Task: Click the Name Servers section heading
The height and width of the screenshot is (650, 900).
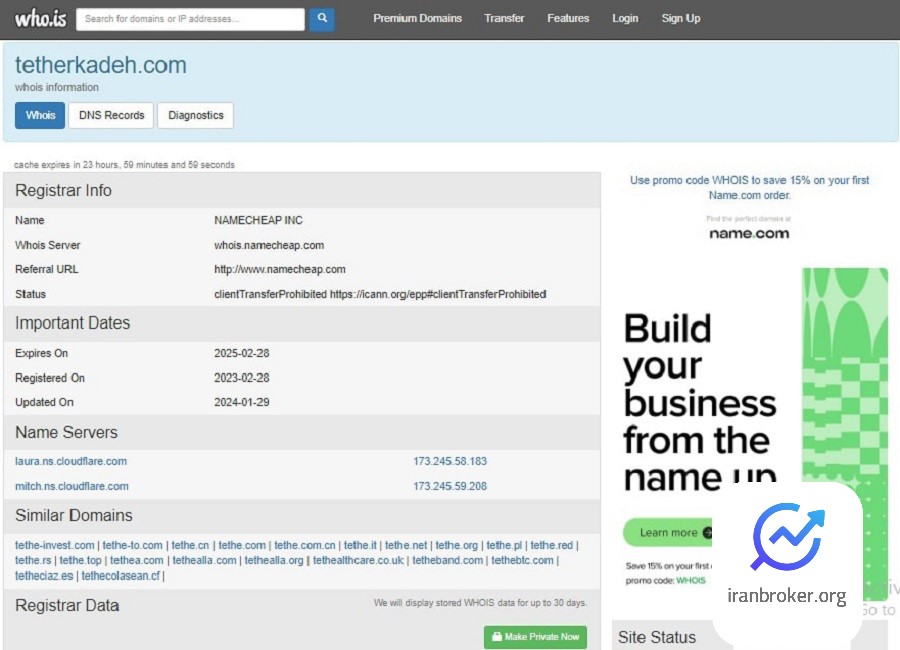Action: [x=66, y=432]
